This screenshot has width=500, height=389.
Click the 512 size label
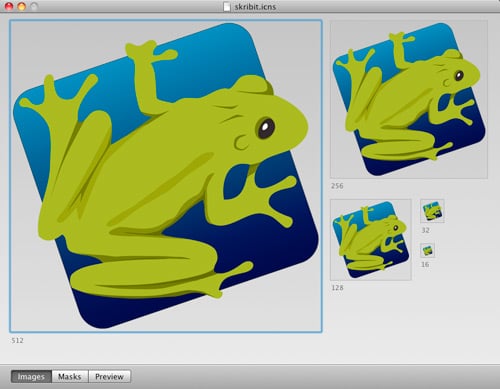coord(17,340)
